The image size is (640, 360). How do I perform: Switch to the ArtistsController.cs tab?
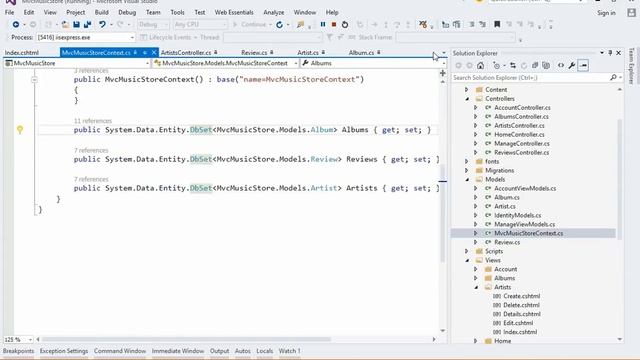coord(186,53)
